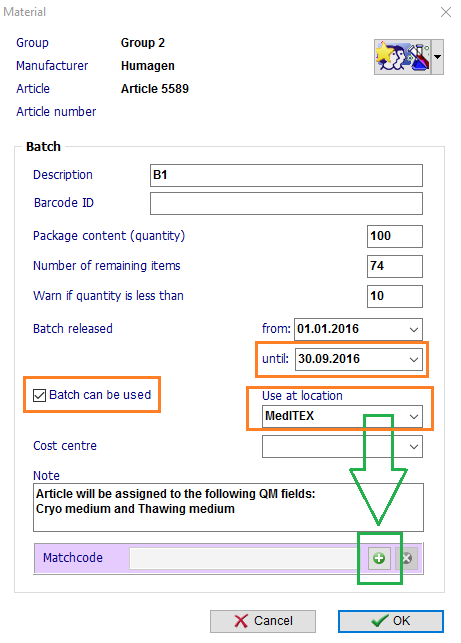
Task: Expand the 'until' date dropdown
Action: pyautogui.click(x=413, y=360)
